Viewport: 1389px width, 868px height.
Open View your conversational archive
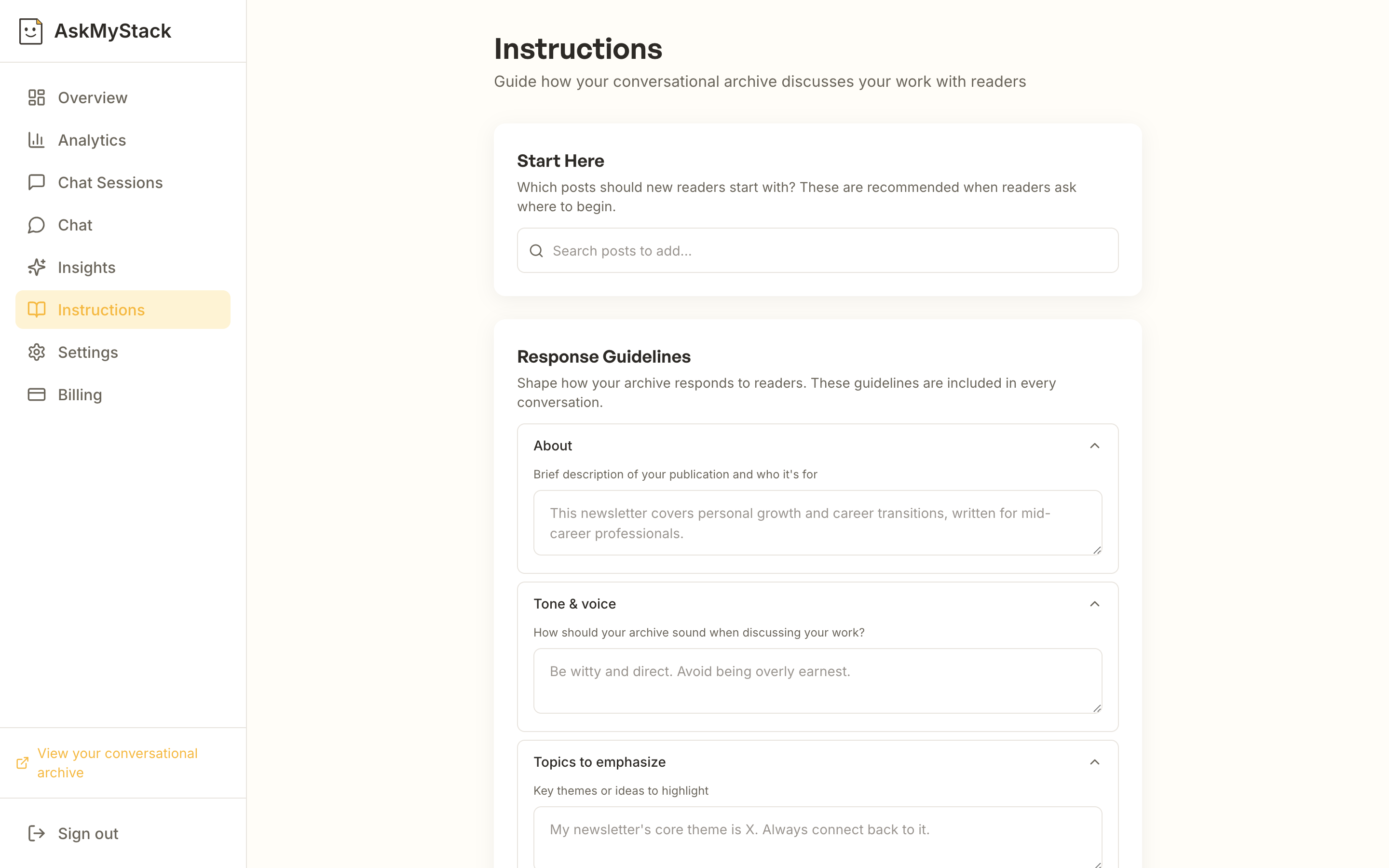(x=117, y=763)
